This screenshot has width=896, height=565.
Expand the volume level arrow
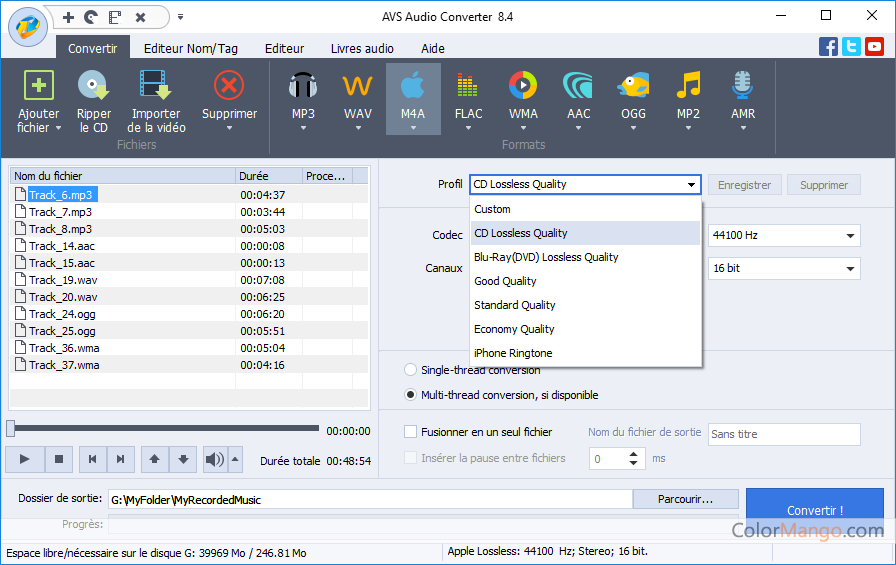235,459
